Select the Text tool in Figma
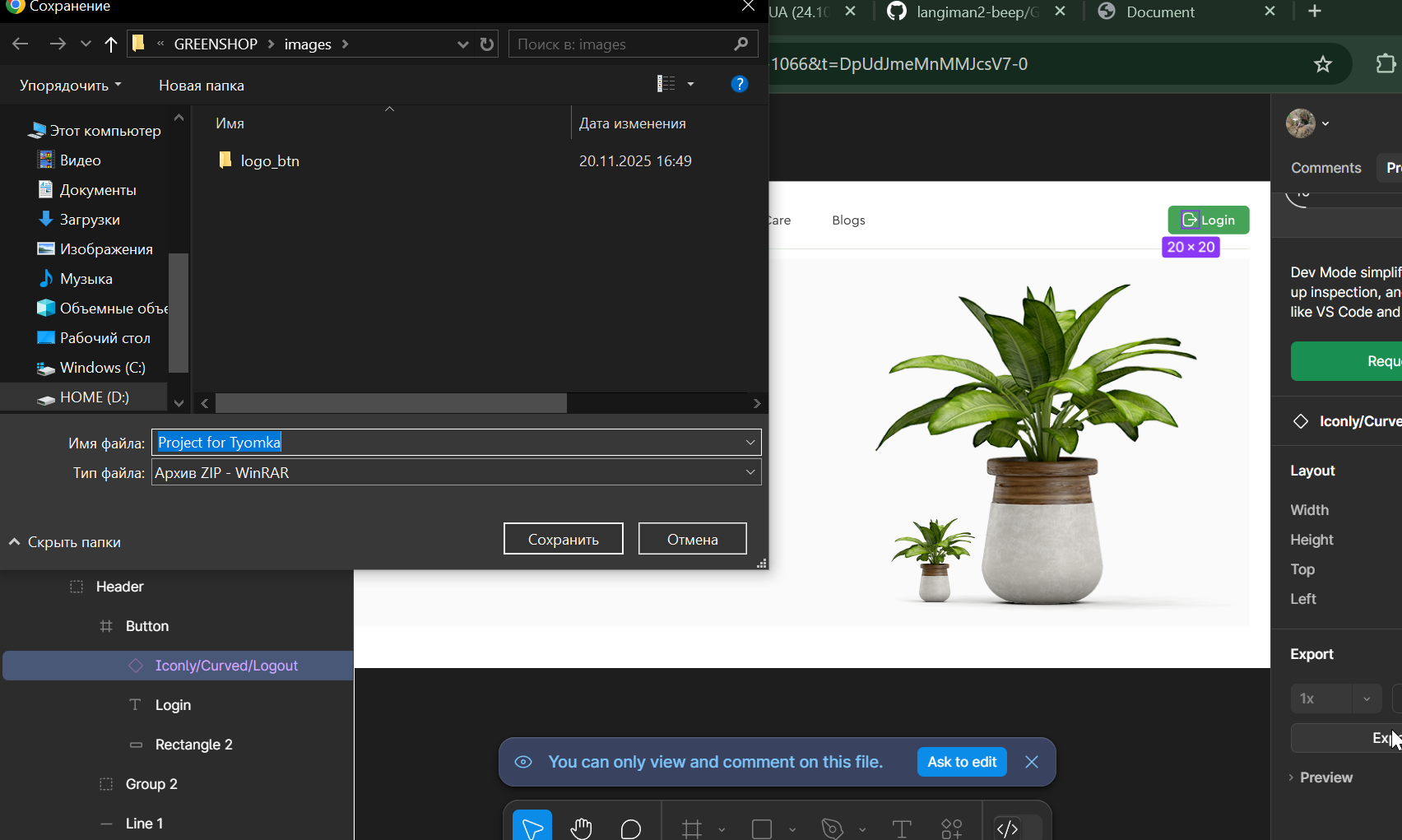 coord(902,828)
